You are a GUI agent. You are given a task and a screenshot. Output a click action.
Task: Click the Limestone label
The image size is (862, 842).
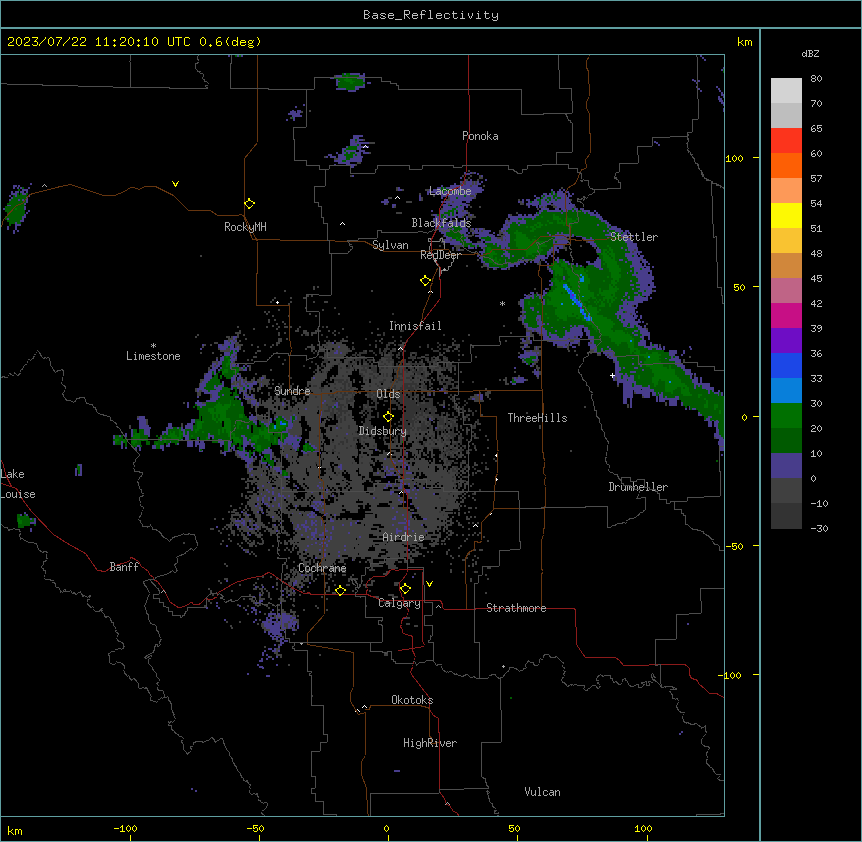click(x=153, y=356)
